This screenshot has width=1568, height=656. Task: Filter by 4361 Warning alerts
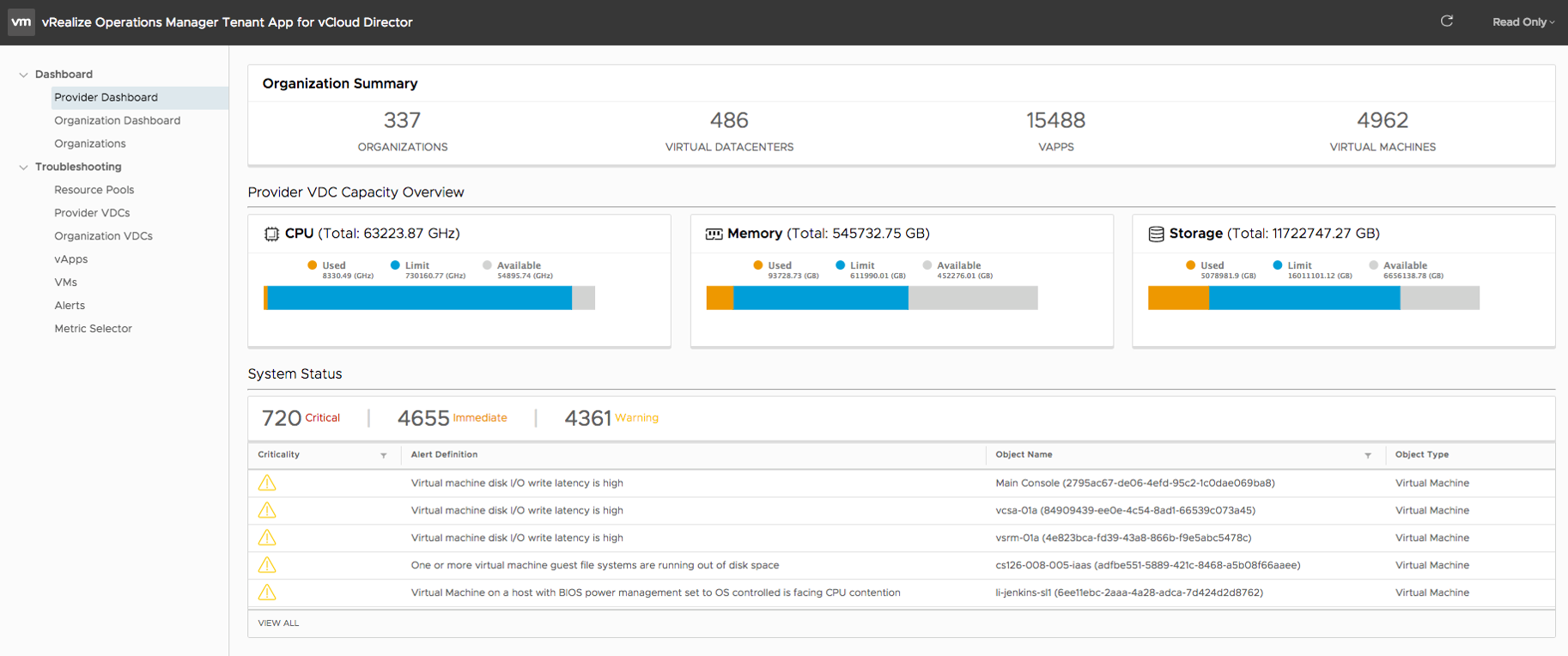[x=611, y=419]
